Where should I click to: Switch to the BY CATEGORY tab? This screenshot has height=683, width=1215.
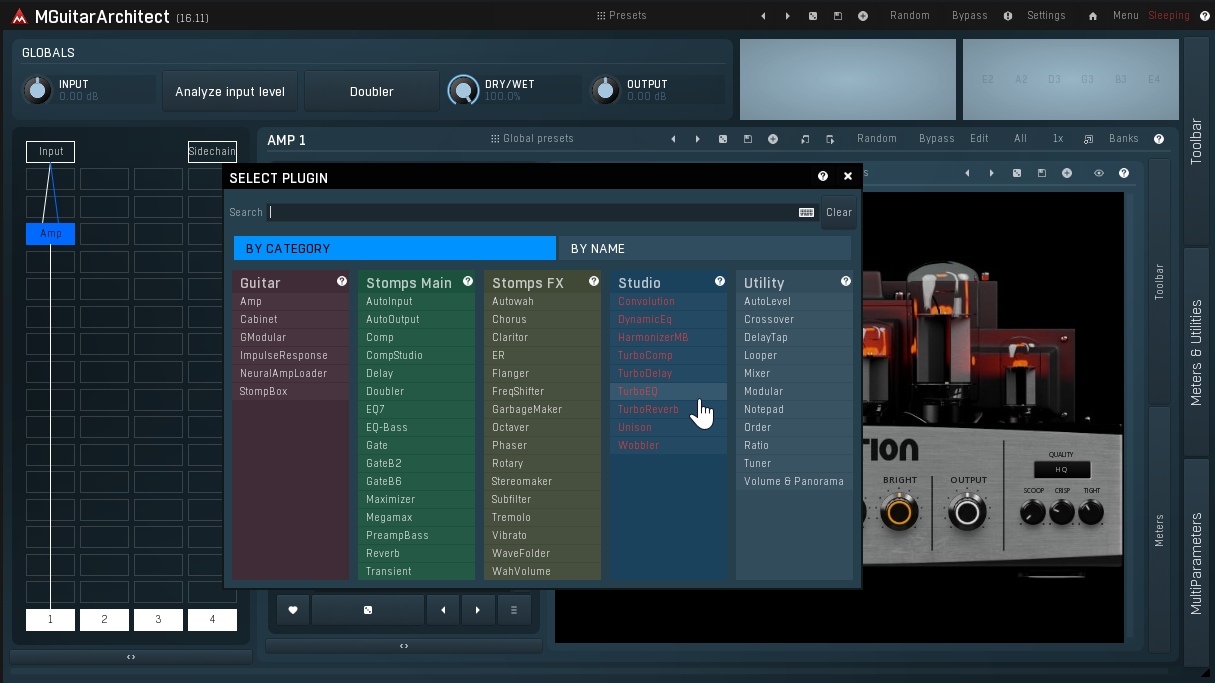[395, 248]
